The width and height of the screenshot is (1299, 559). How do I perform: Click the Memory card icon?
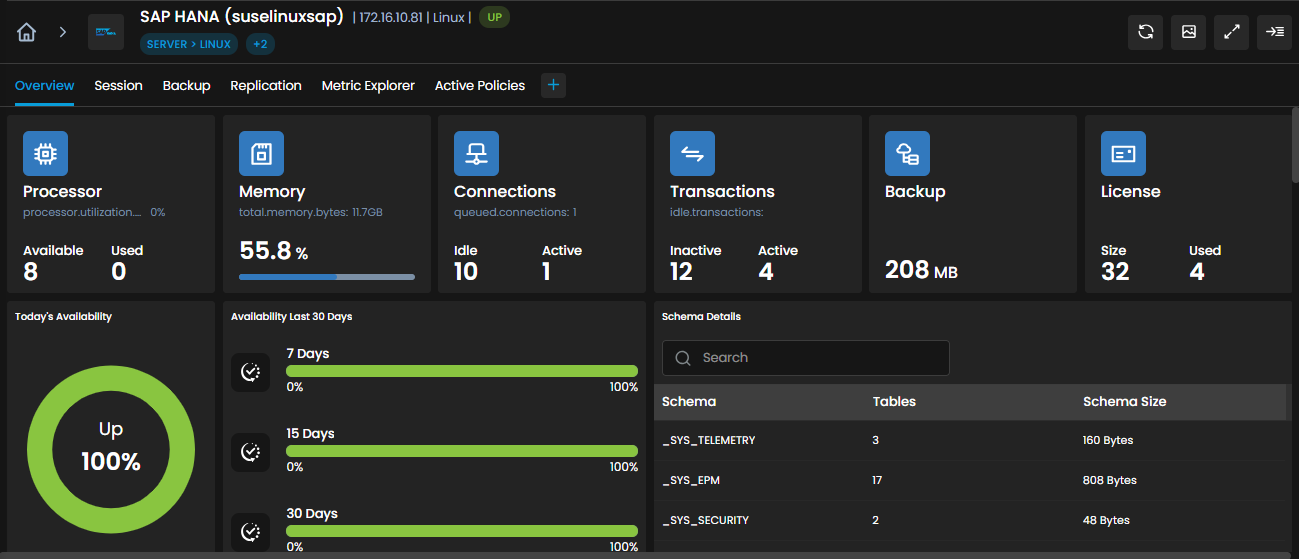coord(261,154)
